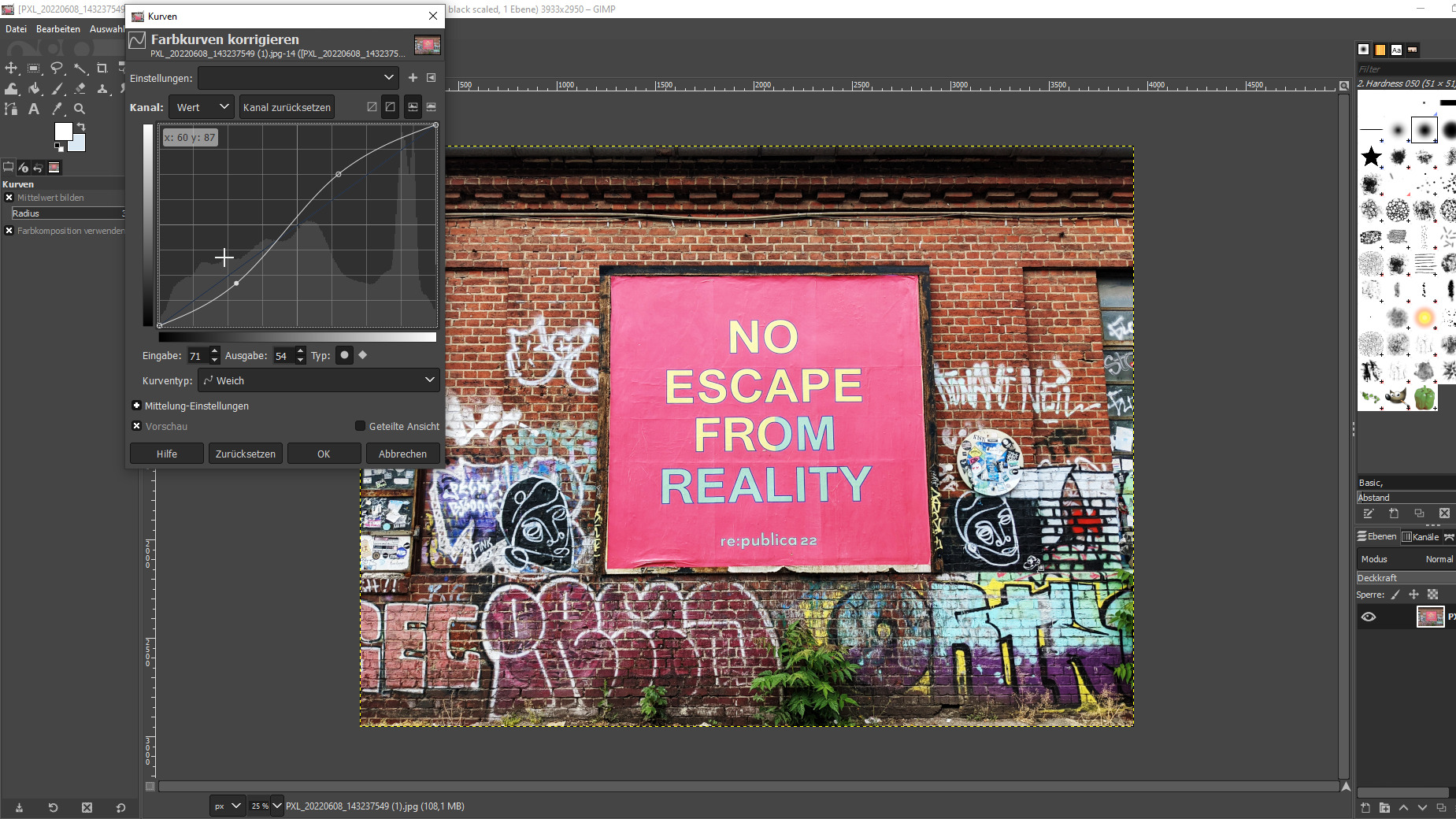The height and width of the screenshot is (819, 1456).
Task: Pick the Paintbrush tool
Action: (57, 88)
